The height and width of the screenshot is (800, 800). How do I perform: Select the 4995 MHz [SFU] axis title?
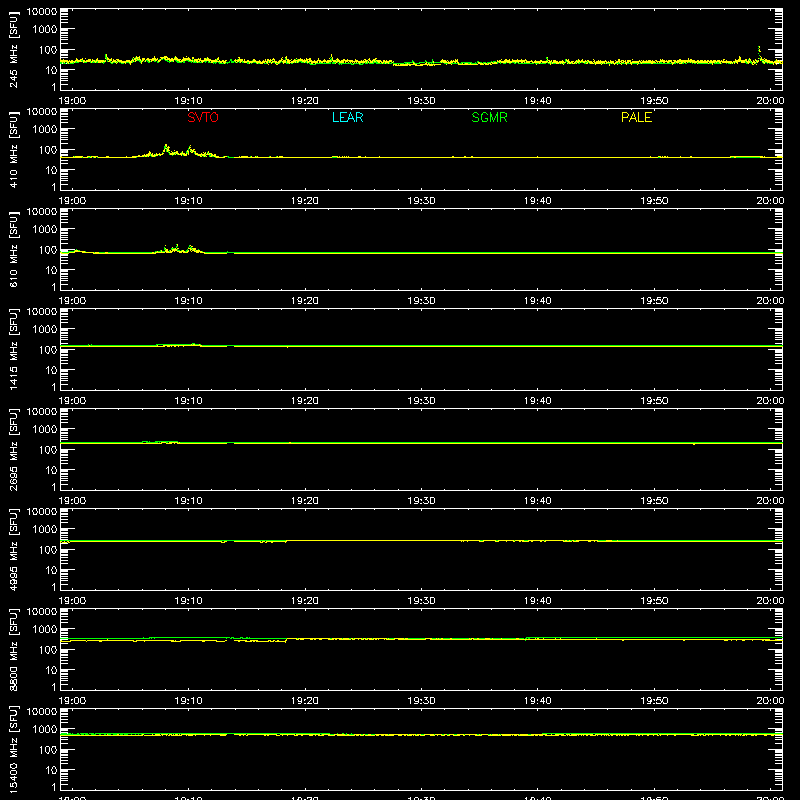(13, 549)
